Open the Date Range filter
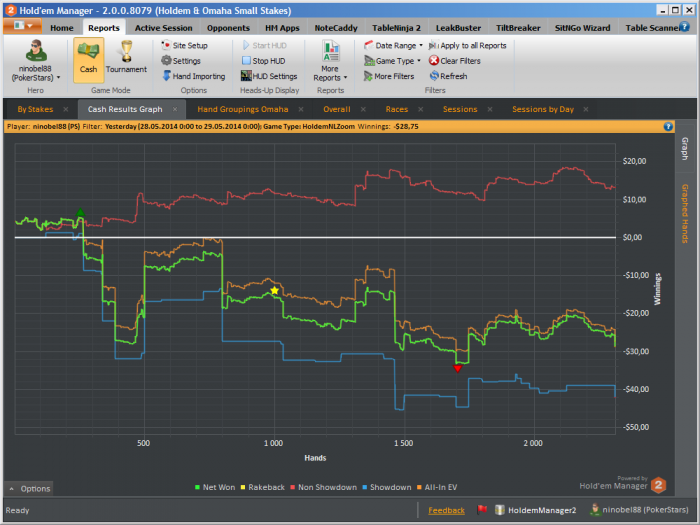The width and height of the screenshot is (700, 525). pyautogui.click(x=393, y=45)
